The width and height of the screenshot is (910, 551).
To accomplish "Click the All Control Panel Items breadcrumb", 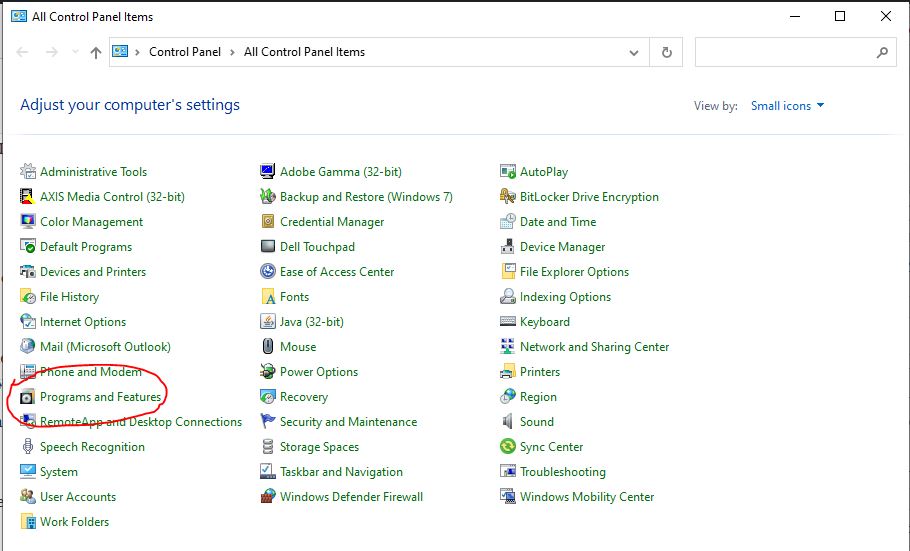I will click(304, 52).
